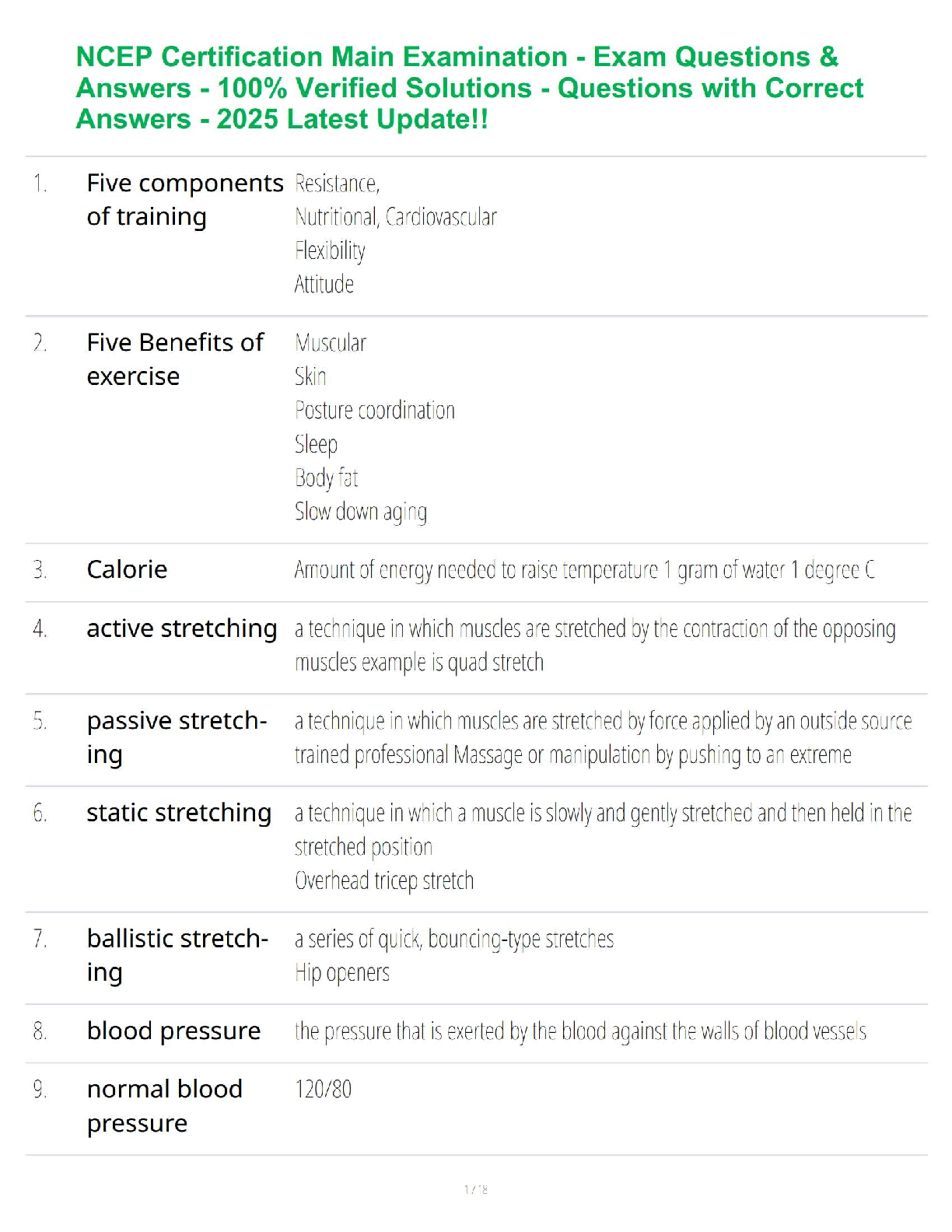Select the "passive stretching" term
Image resolution: width=952 pixels, height=1232 pixels.
click(177, 737)
